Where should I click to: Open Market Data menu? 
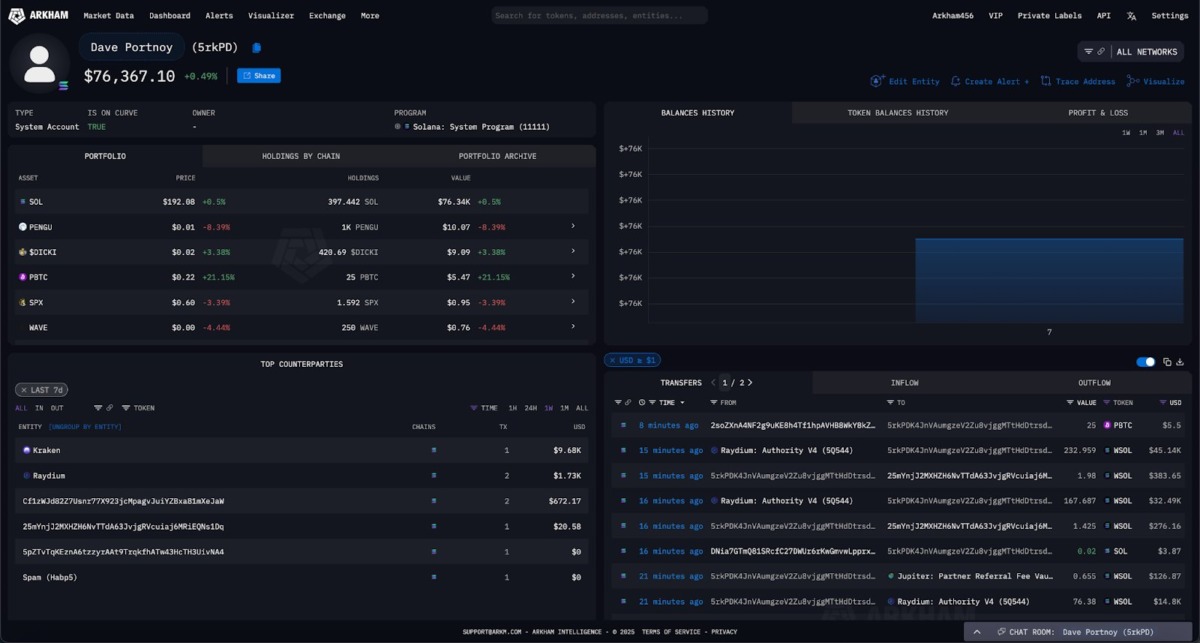pyautogui.click(x=108, y=16)
